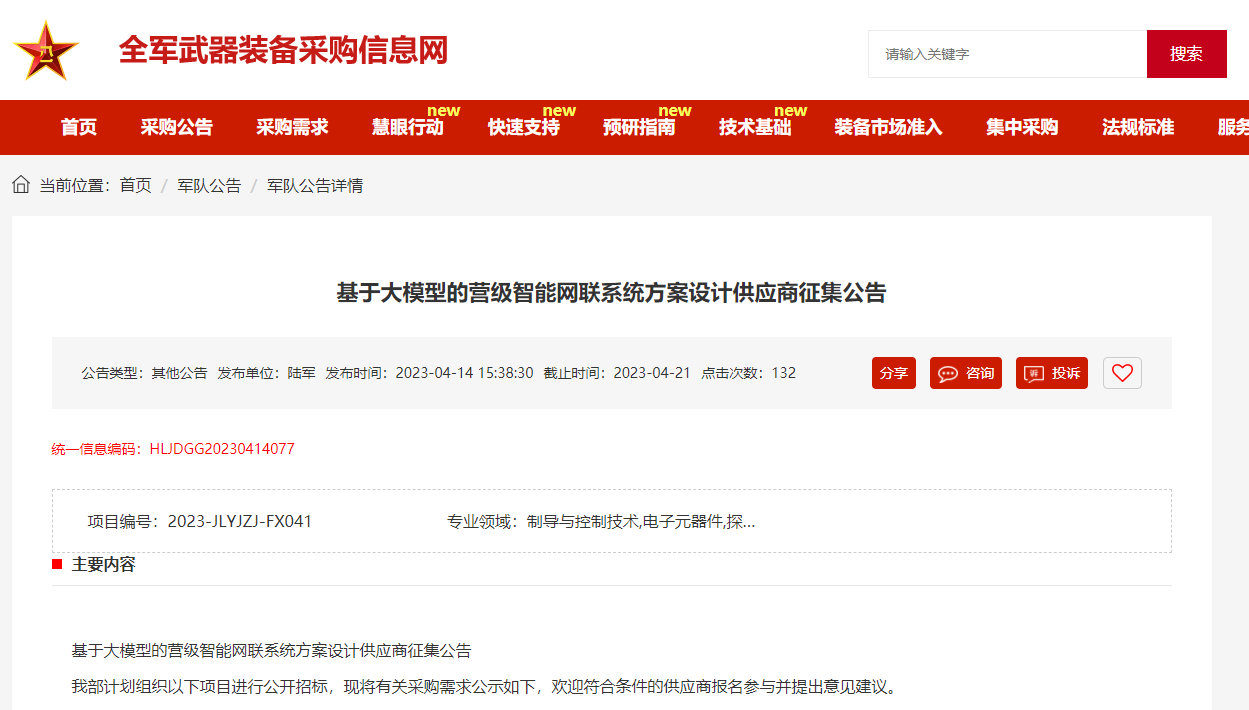This screenshot has height=710, width=1249.
Task: Click the 投诉 complaint button
Action: pos(1052,373)
